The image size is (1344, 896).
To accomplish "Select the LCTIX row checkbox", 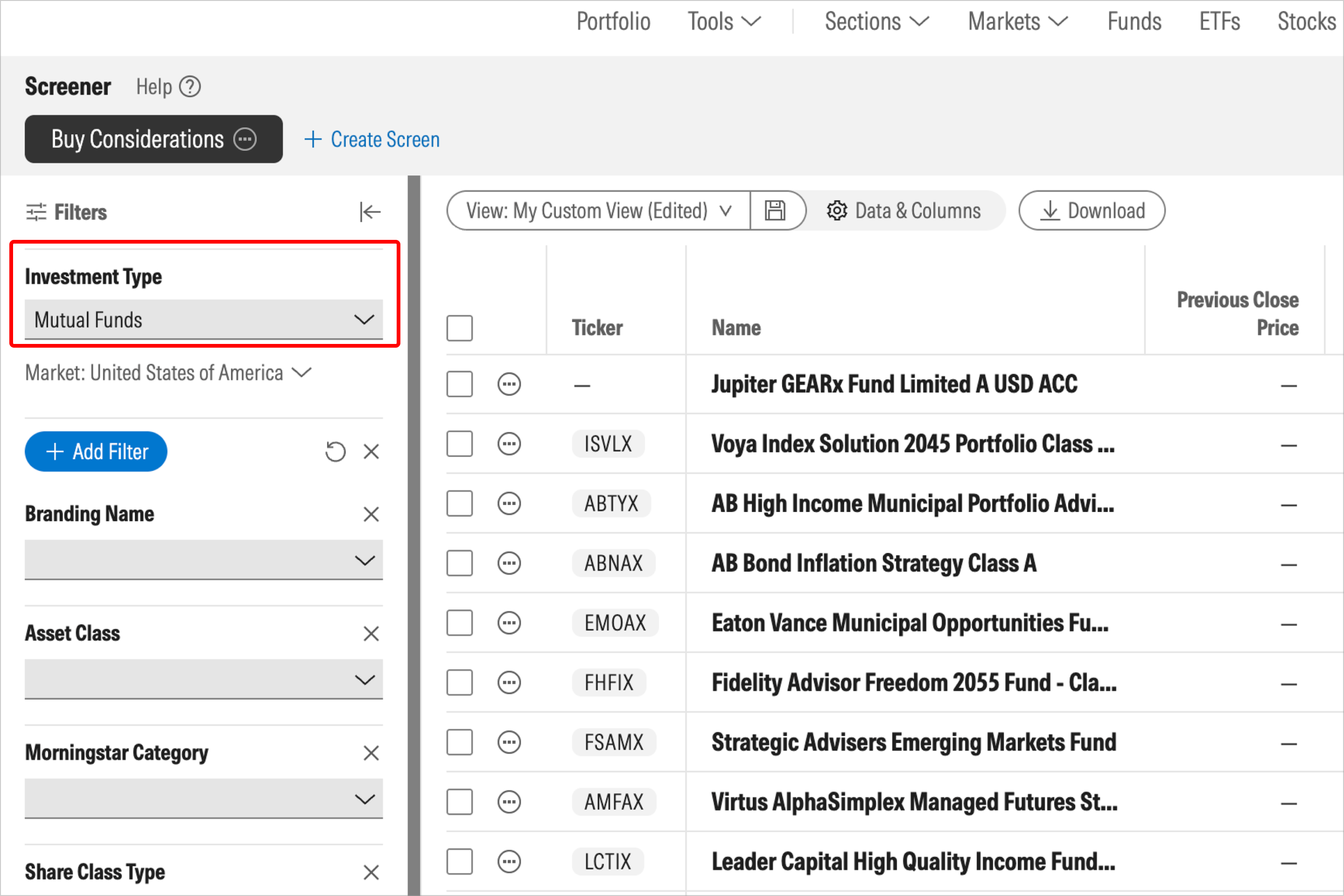I will 459,862.
